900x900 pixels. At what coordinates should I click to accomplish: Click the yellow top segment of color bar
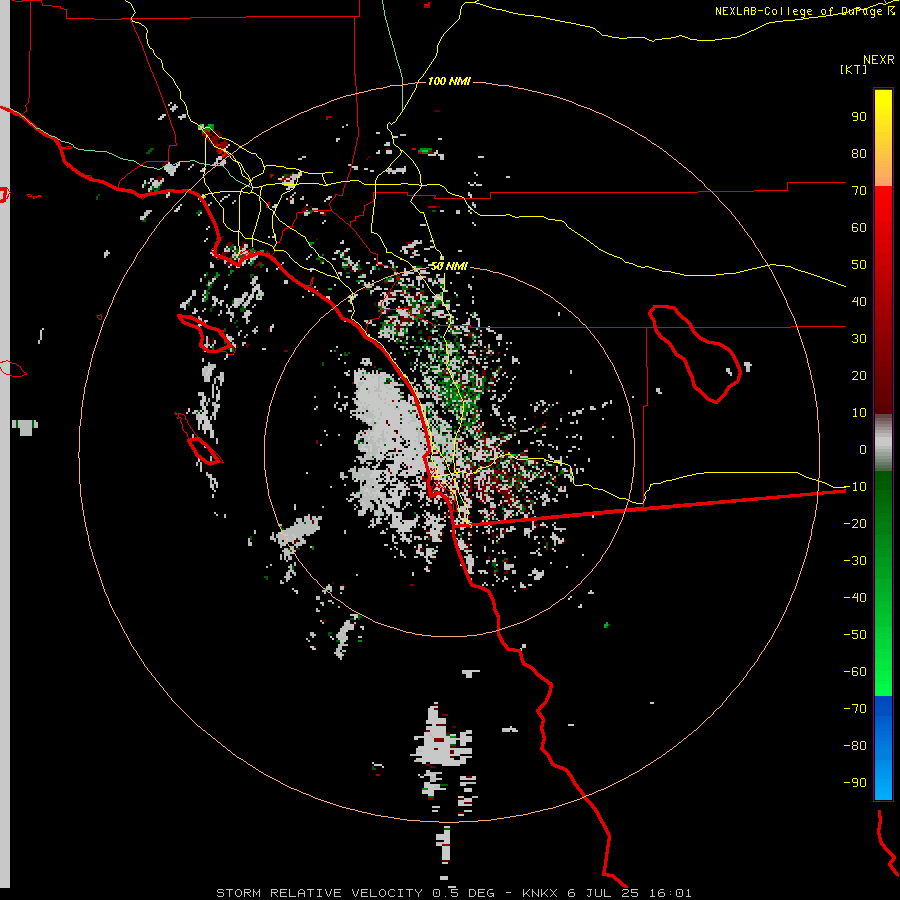pyautogui.click(x=883, y=138)
